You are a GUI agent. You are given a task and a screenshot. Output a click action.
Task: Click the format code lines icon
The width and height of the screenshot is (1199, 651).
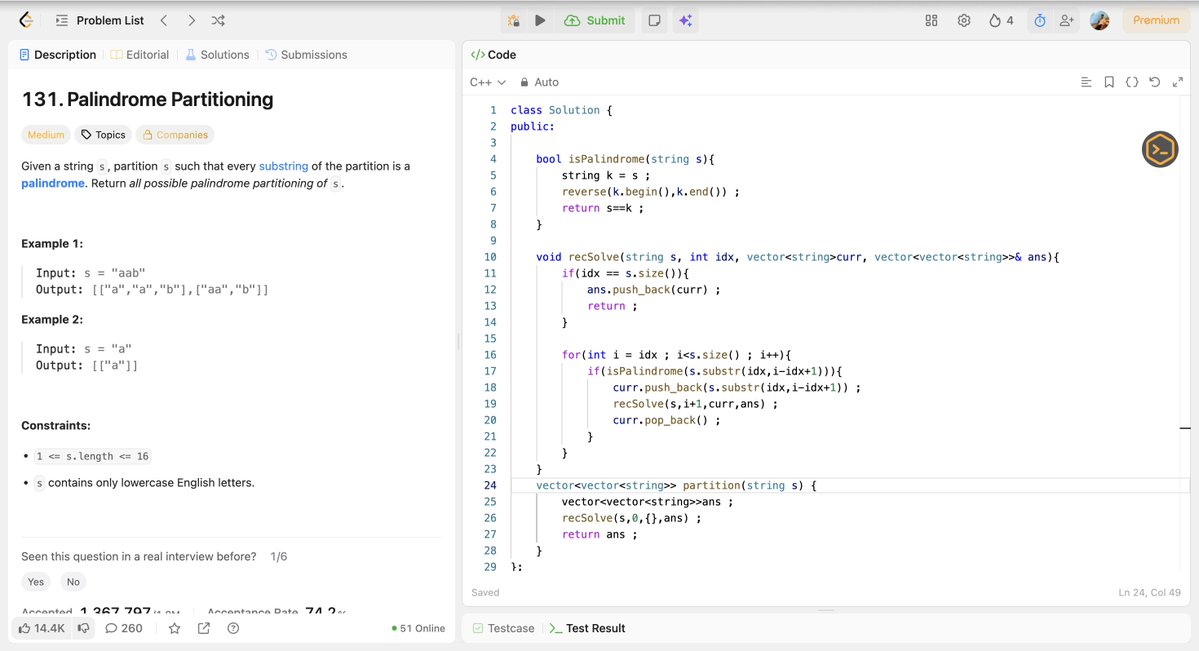[1086, 82]
